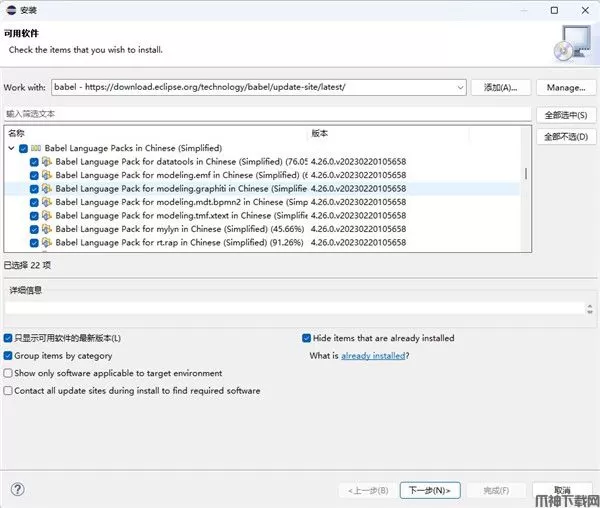600x508 pixels.
Task: Select the rt.rap in Chinese (Simplified) (91.26%) row
Action: click(179, 242)
